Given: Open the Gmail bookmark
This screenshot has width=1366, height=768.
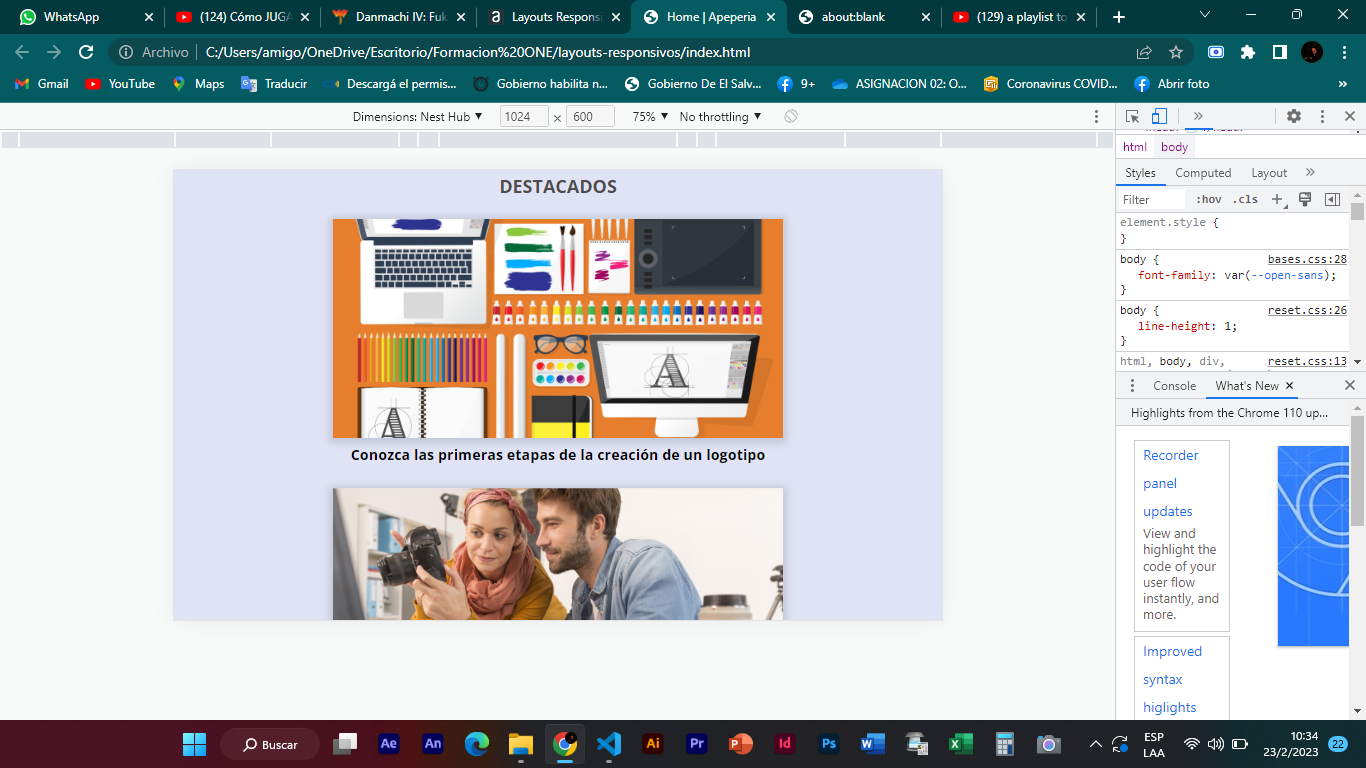Looking at the screenshot, I should tap(42, 84).
